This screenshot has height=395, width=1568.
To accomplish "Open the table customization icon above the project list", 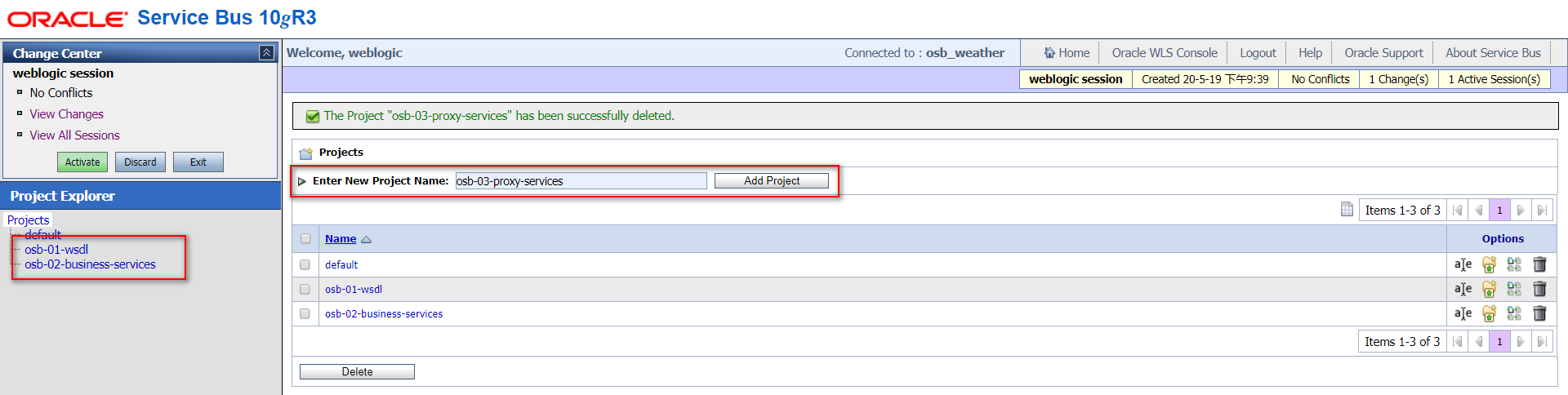I will tap(1347, 210).
